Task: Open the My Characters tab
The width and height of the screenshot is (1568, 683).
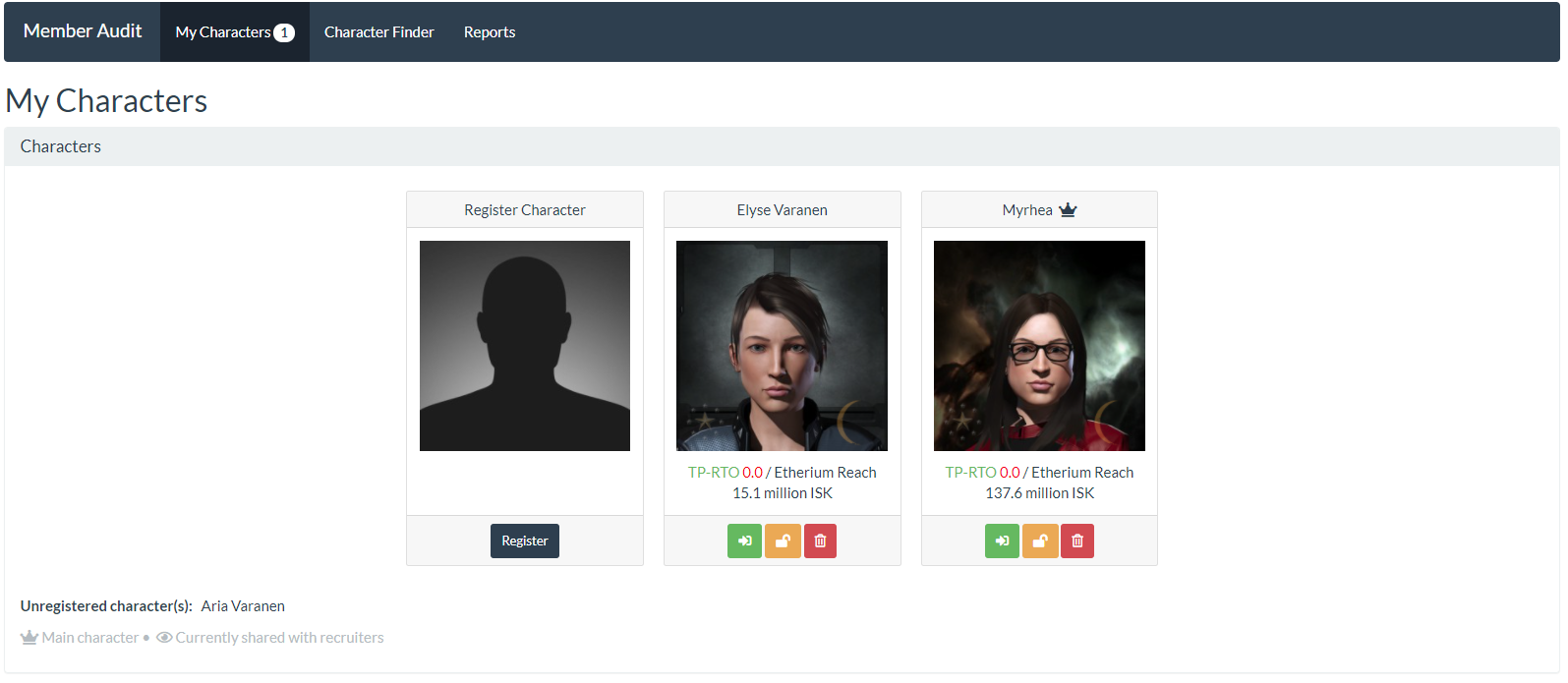Action: point(235,31)
